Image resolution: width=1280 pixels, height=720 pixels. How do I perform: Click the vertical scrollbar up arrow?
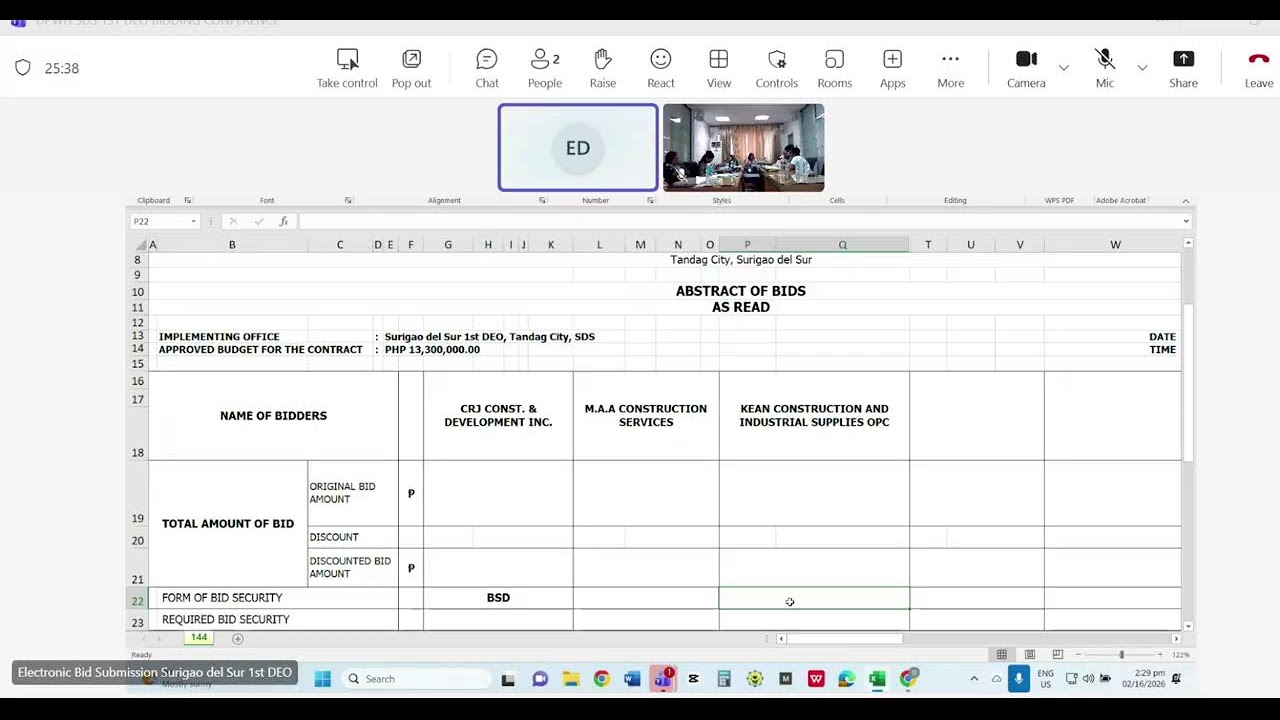point(1188,243)
